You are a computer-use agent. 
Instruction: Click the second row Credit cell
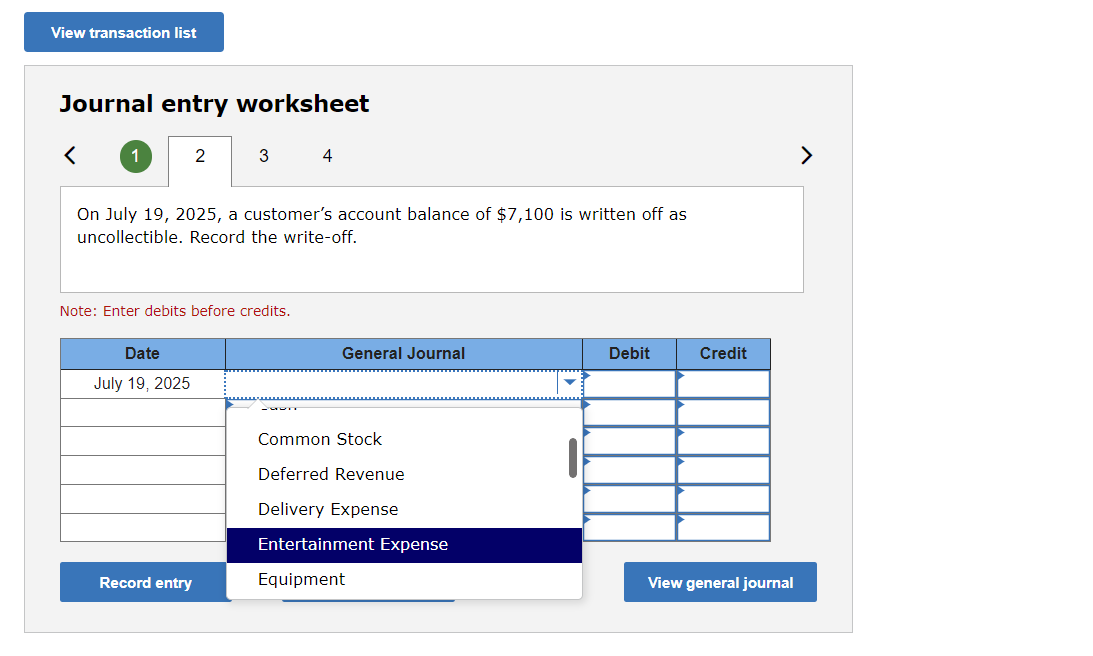coord(724,413)
